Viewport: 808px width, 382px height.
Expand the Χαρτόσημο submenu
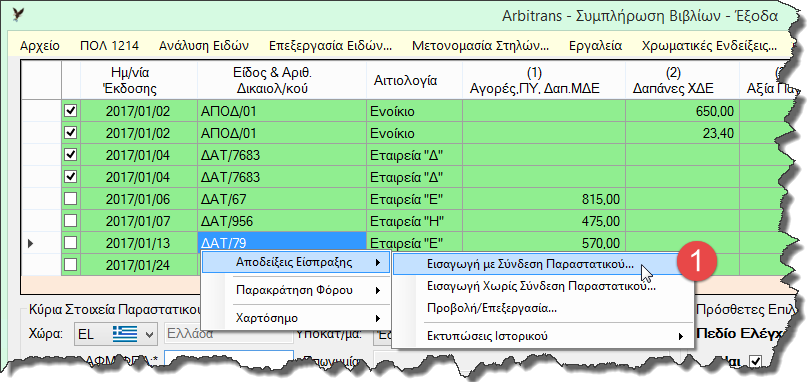[294, 318]
